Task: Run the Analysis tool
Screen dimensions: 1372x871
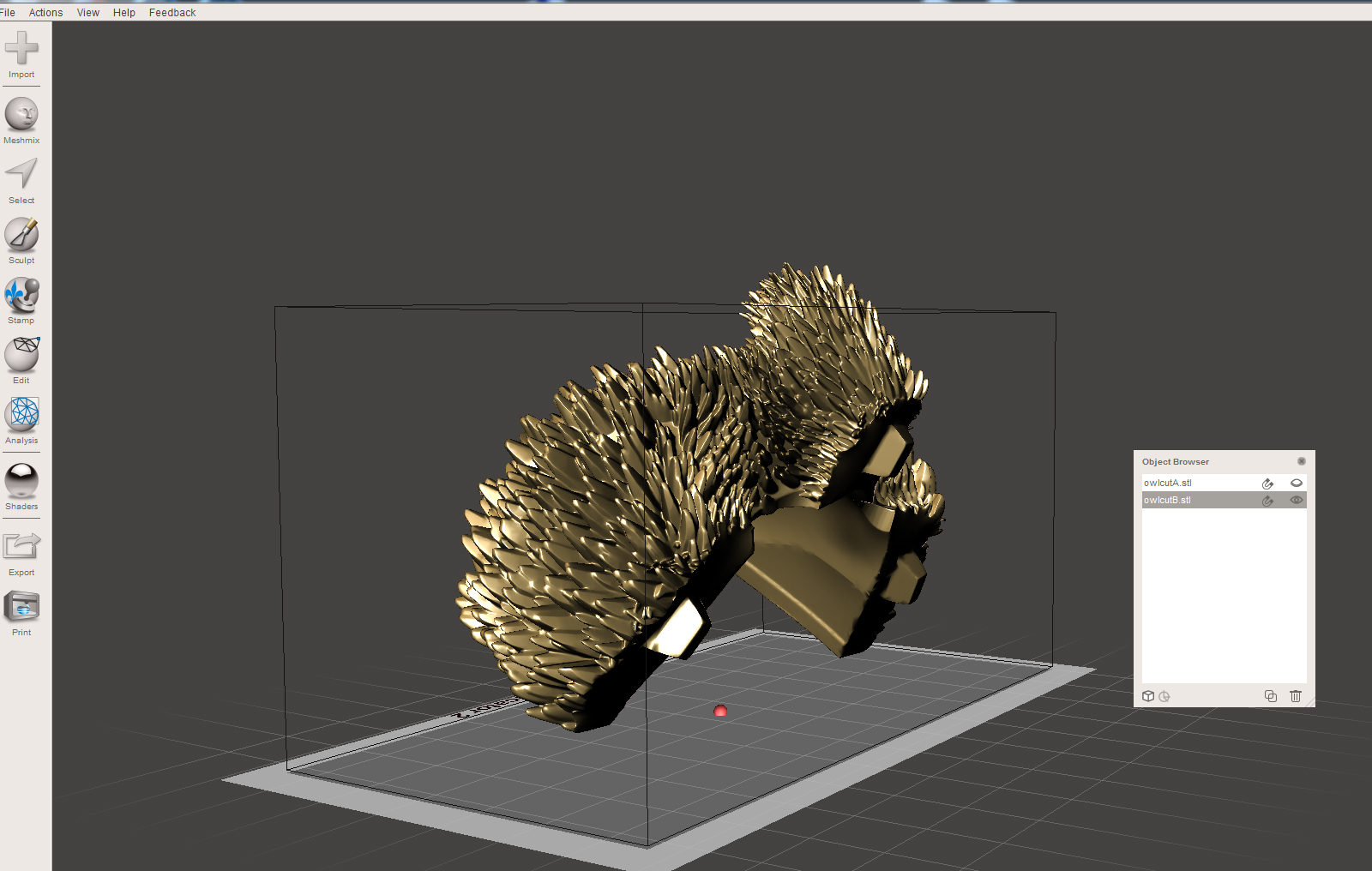Action: pyautogui.click(x=21, y=417)
